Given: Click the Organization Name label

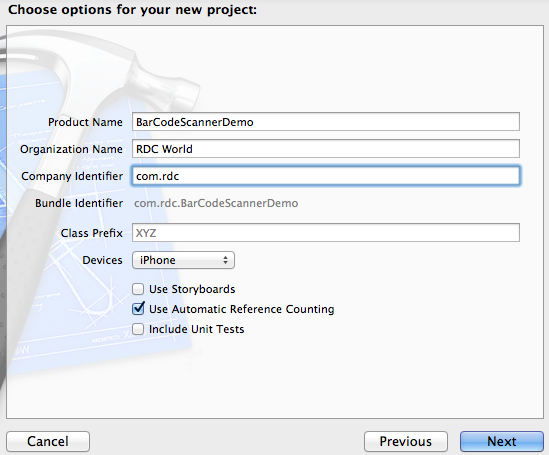Looking at the screenshot, I should 71,149.
